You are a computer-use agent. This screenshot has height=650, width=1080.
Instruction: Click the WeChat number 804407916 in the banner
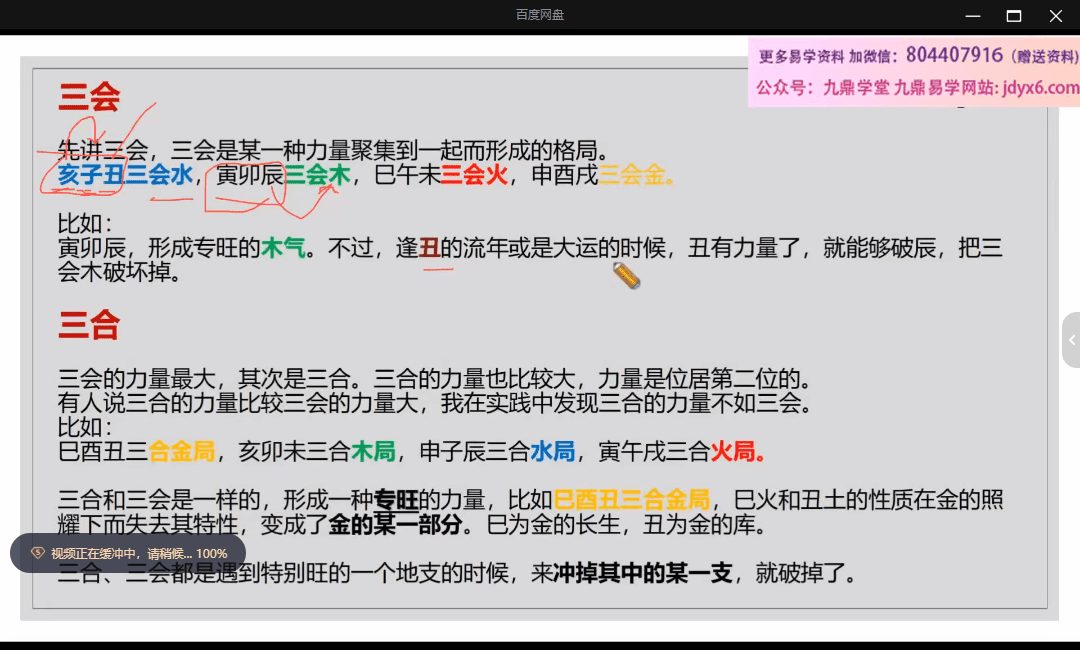[954, 55]
